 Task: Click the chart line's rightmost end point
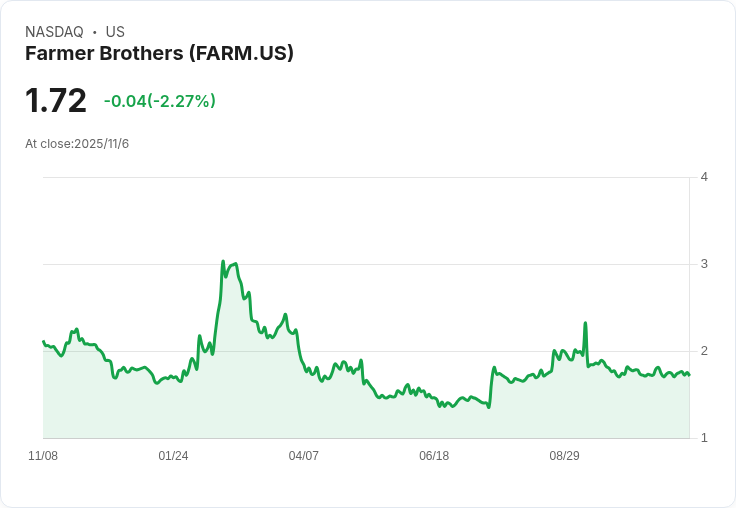point(689,375)
